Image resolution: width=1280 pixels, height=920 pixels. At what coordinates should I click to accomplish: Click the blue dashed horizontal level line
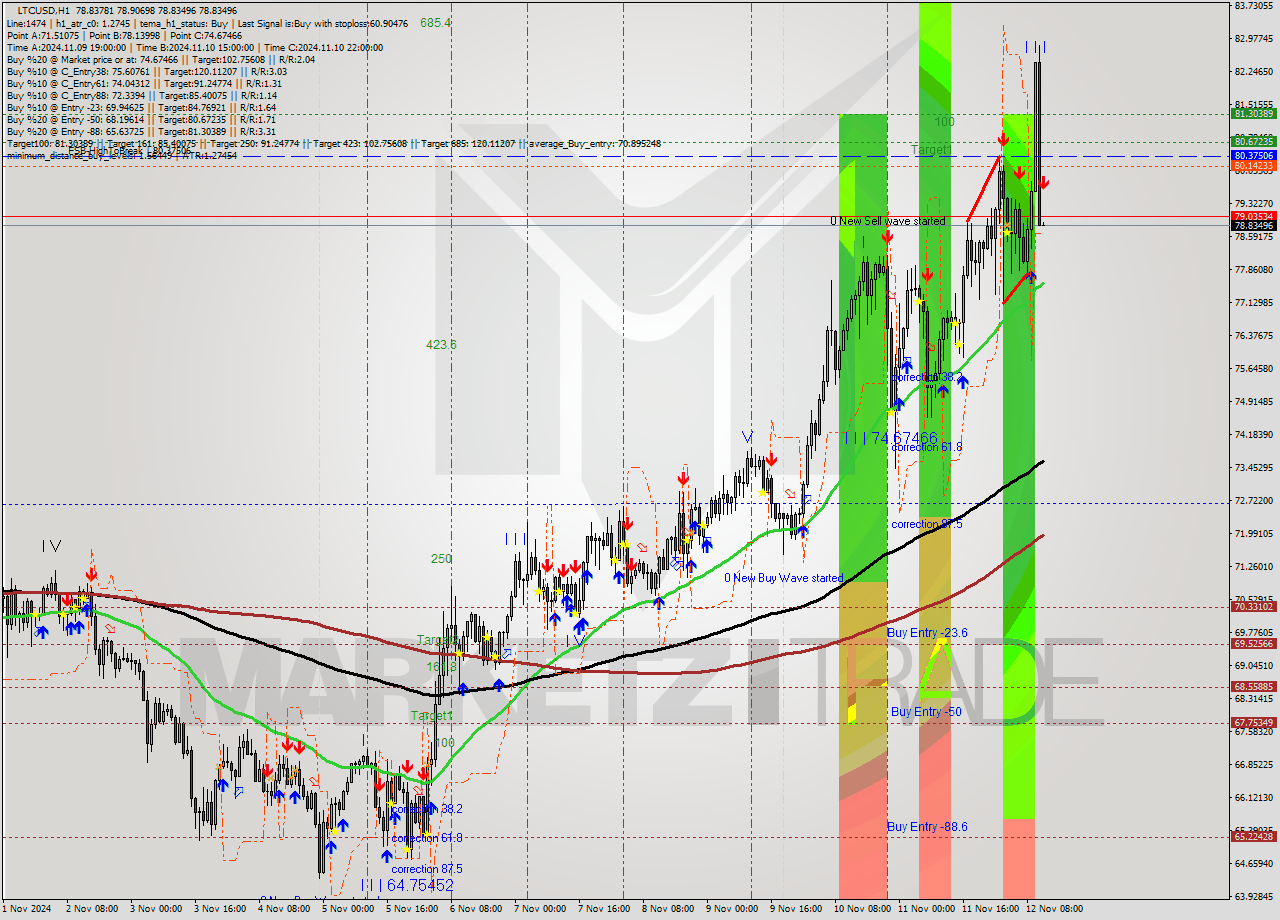click(x=615, y=156)
